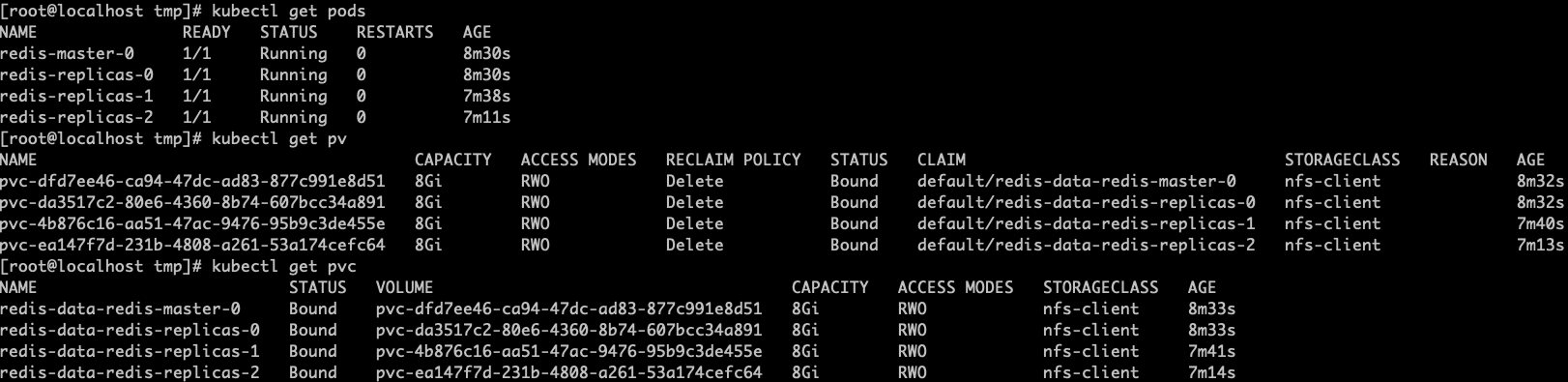Image resolution: width=1568 pixels, height=382 pixels.
Task: Click the pvc-da3517c2 volume name in pv list
Action: (192, 203)
